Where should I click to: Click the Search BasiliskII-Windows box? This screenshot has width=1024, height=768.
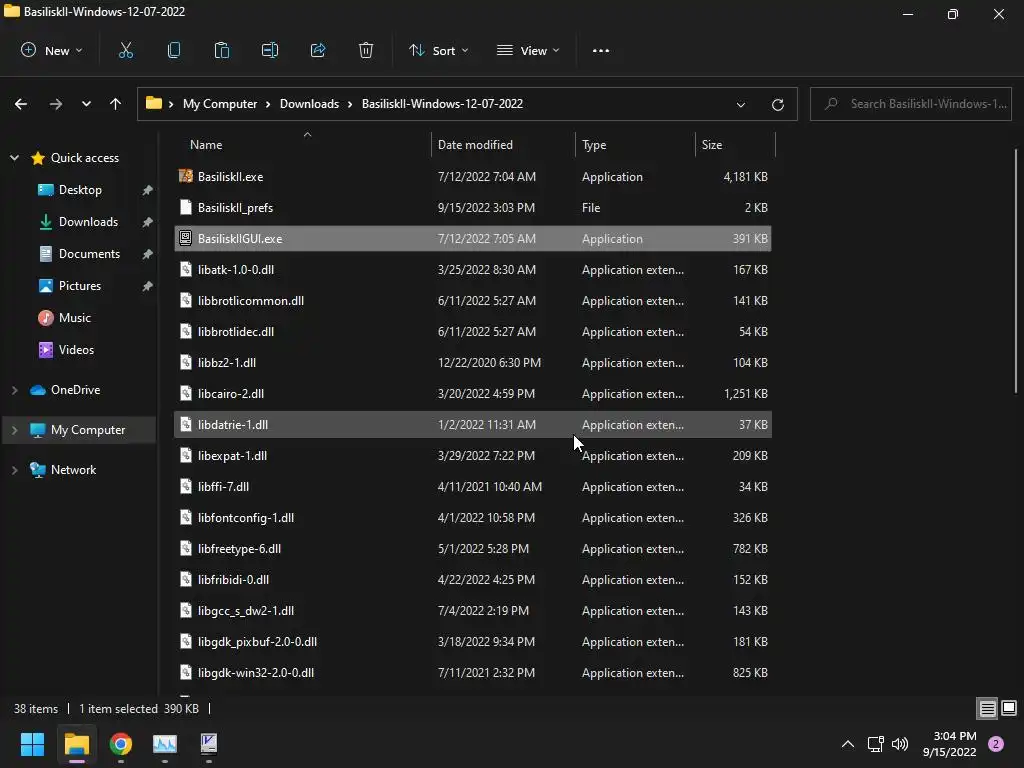[911, 104]
